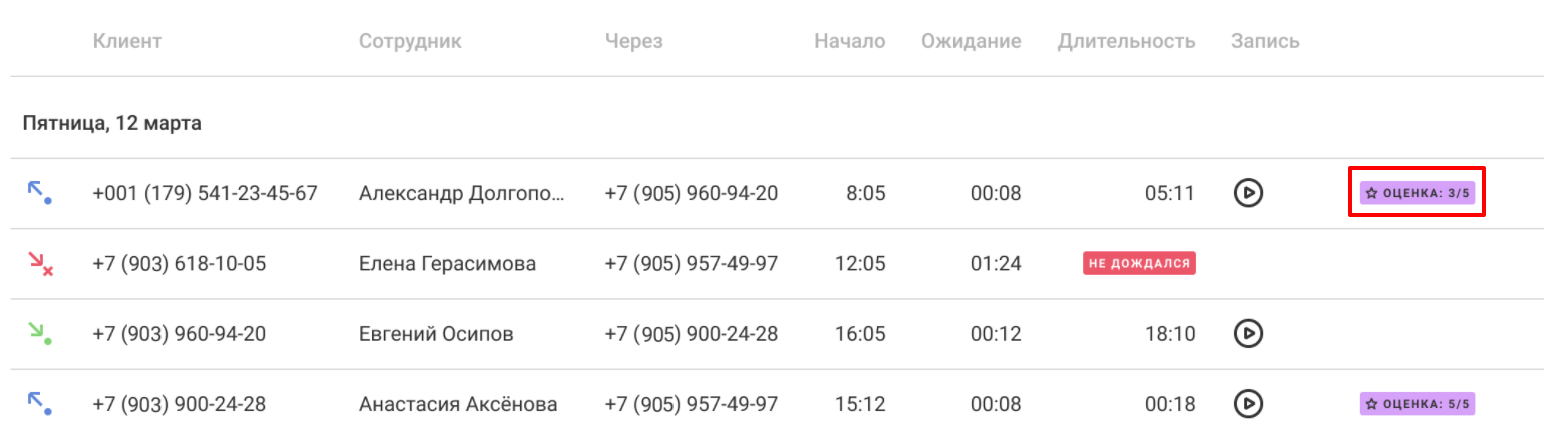Open the 'Оценка: 5/5' rating badge
This screenshot has height=440, width=1567.
(x=1416, y=404)
